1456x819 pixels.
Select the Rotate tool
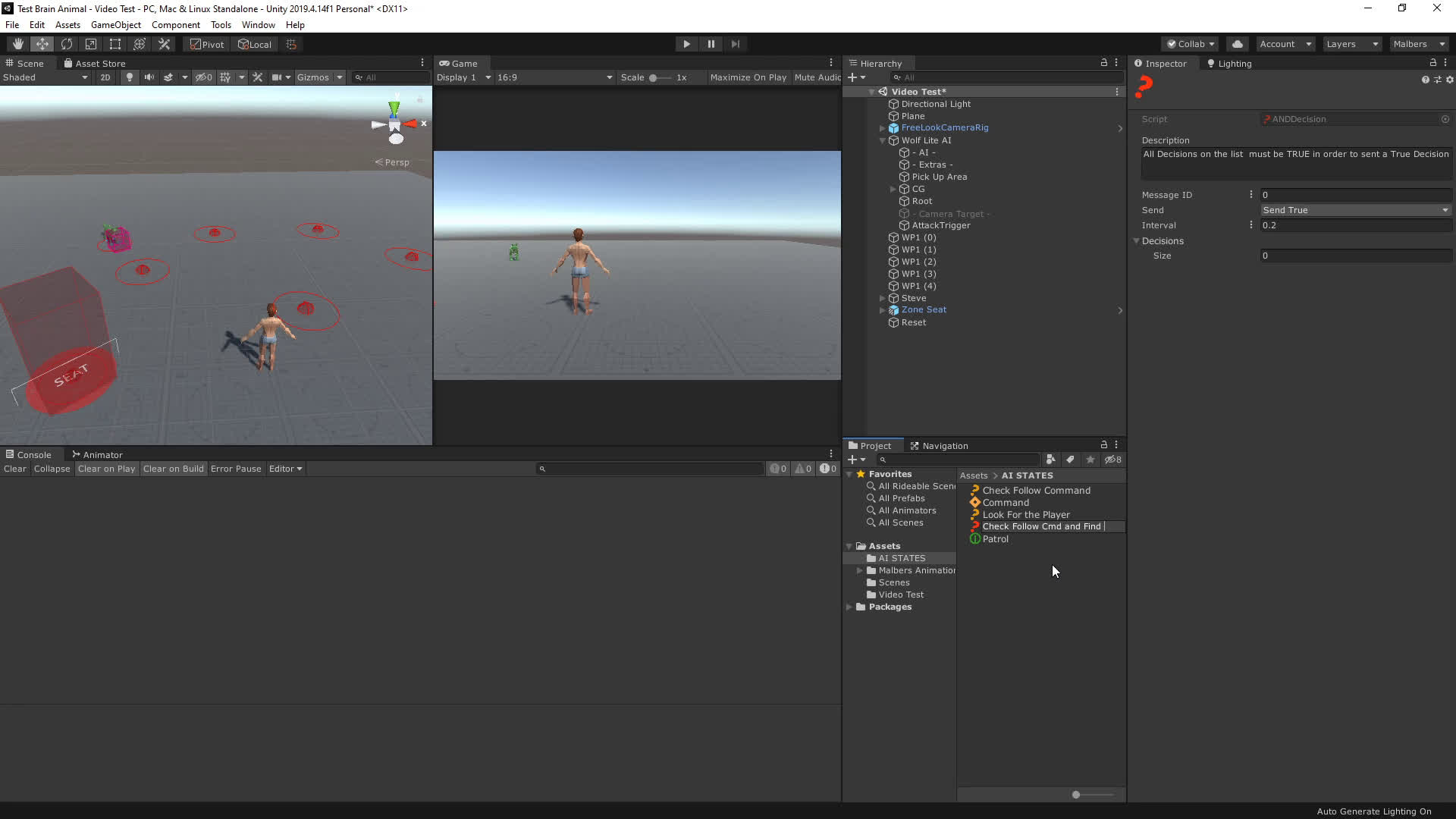(67, 43)
